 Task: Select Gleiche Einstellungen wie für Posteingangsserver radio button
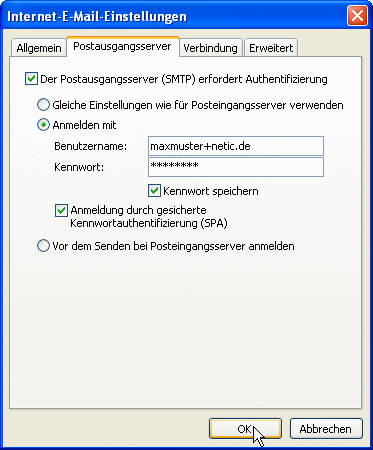[43, 105]
